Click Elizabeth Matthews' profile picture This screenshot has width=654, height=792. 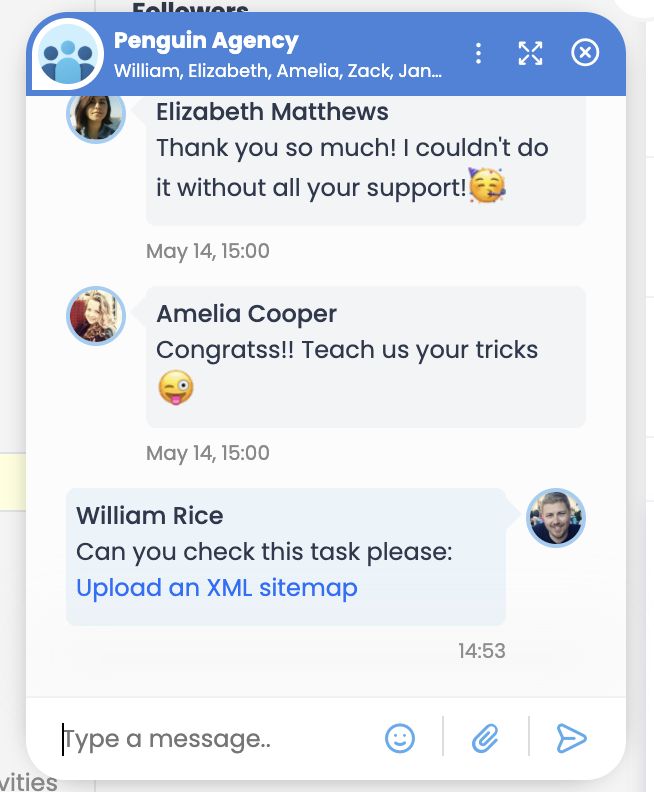point(96,116)
